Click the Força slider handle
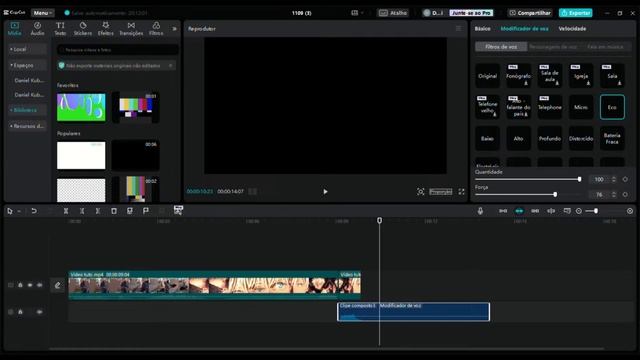The height and width of the screenshot is (360, 640). (x=555, y=195)
